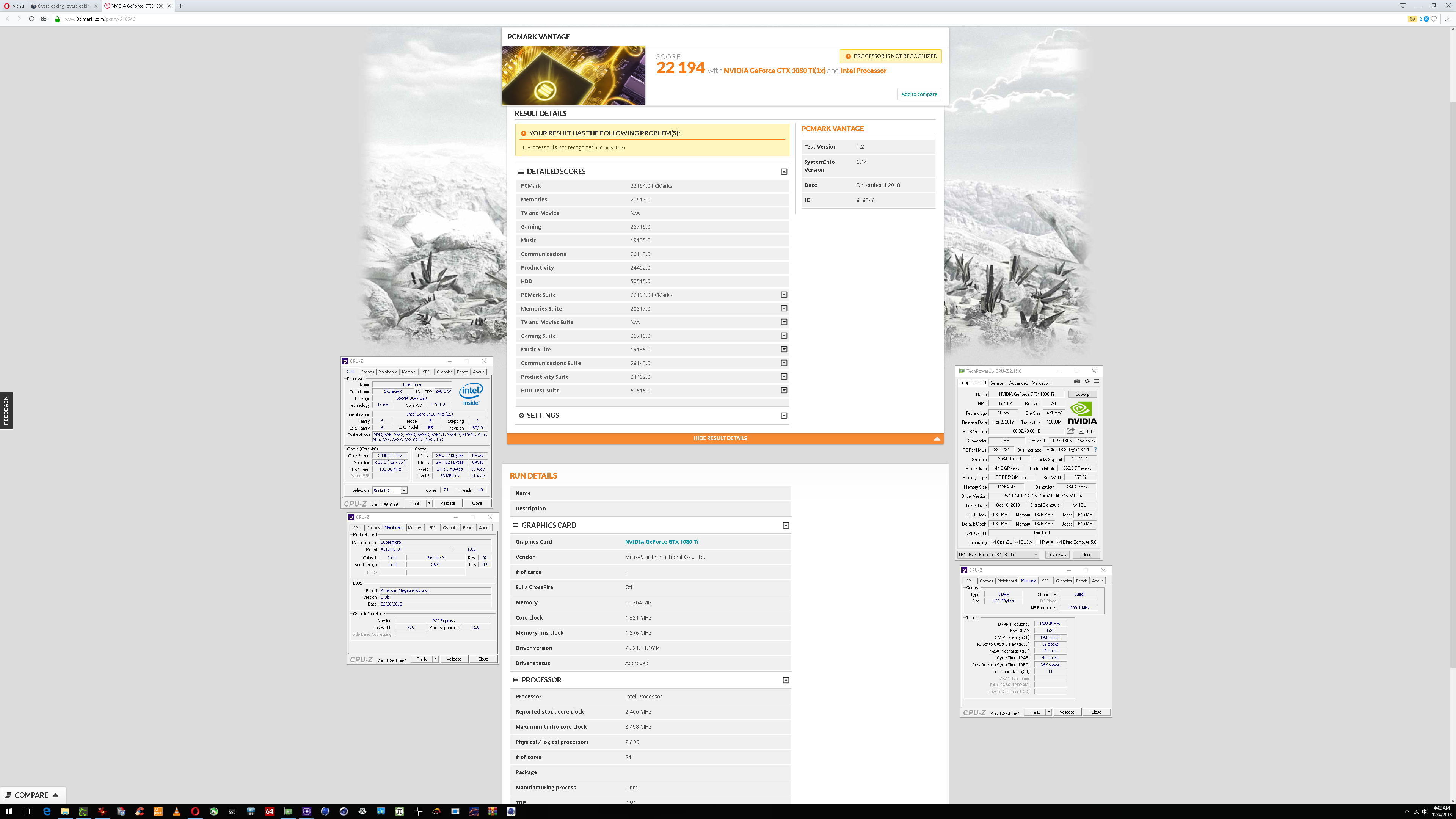1456x819 pixels.
Task: Open File Explorer from taskbar
Action: pyautogui.click(x=65, y=811)
